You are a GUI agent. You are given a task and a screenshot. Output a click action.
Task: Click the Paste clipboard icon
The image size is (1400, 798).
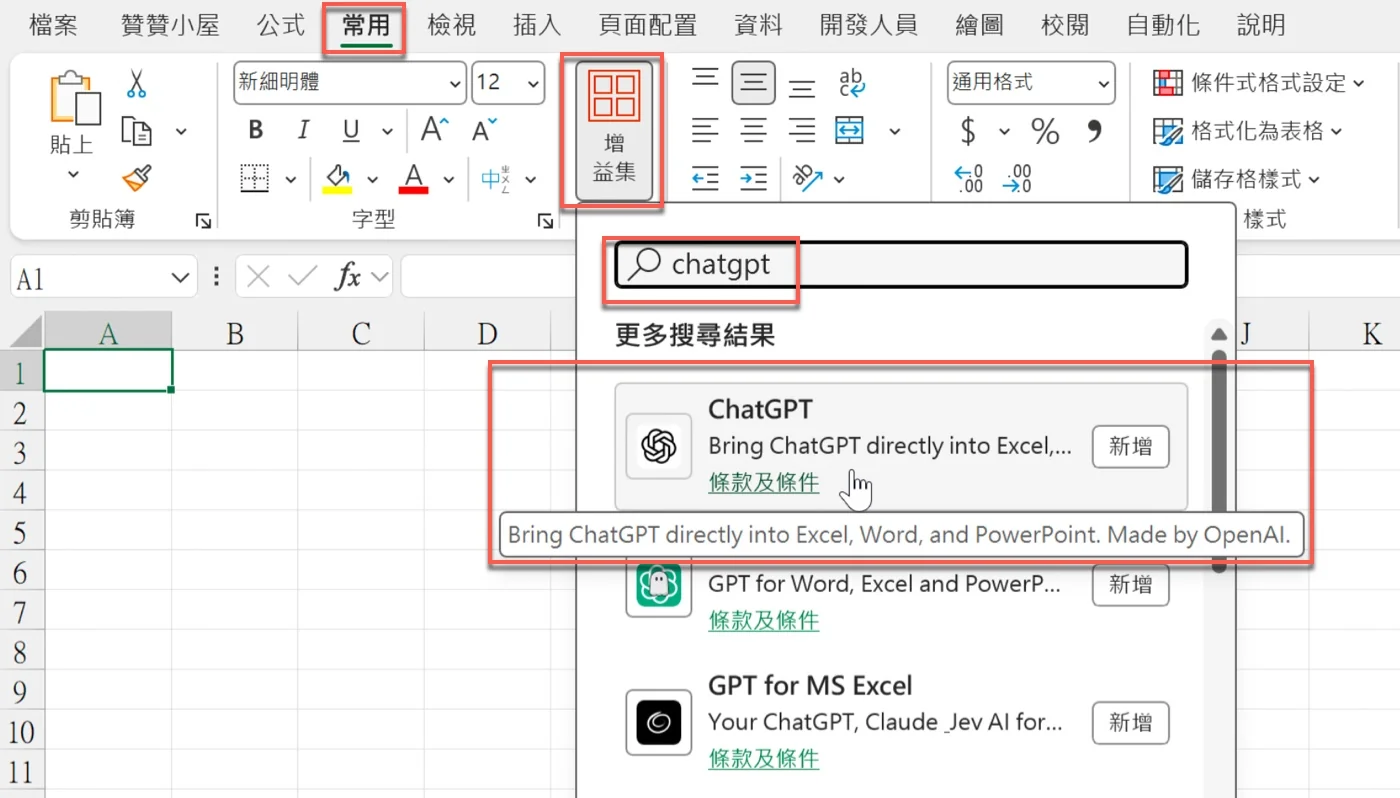click(x=75, y=100)
